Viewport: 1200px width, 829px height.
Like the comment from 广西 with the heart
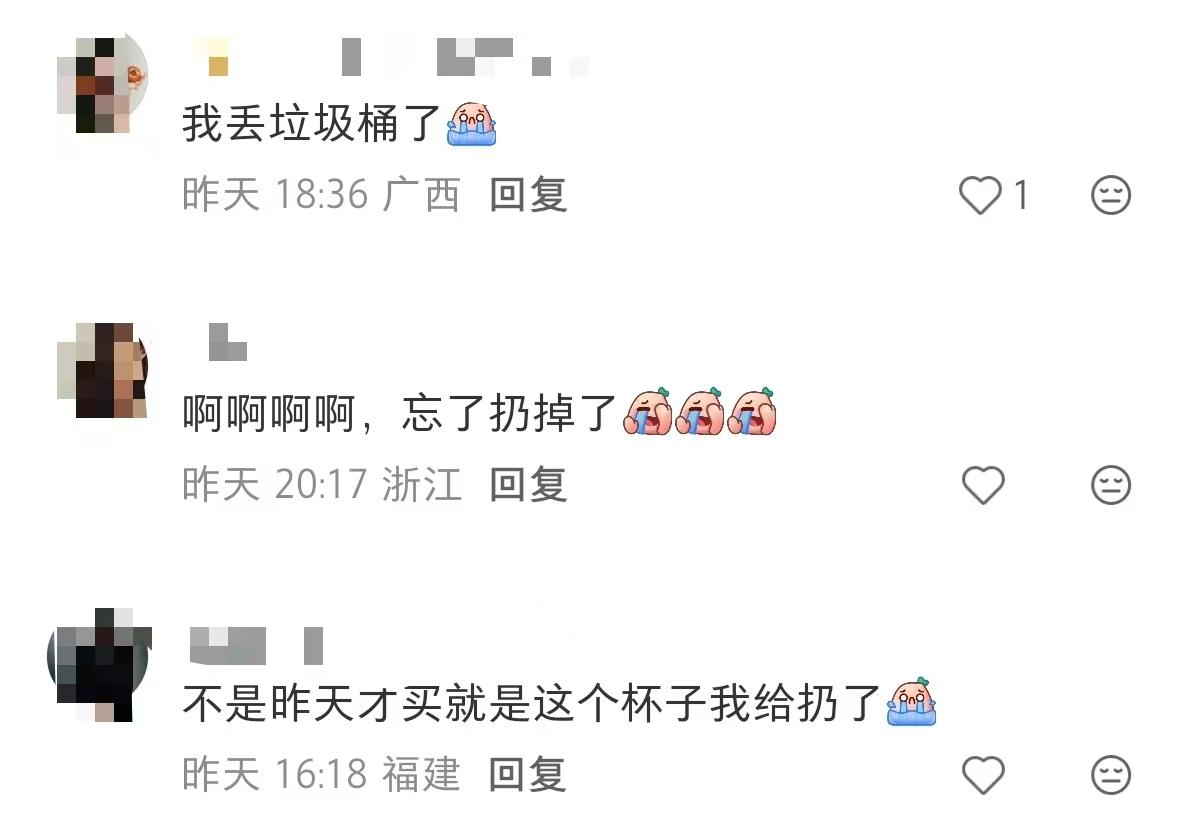pos(980,195)
